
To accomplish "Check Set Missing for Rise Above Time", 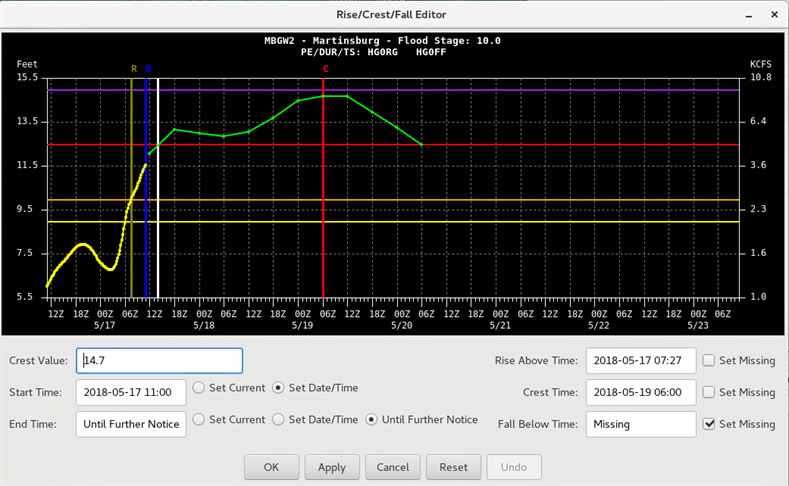I will 708,360.
